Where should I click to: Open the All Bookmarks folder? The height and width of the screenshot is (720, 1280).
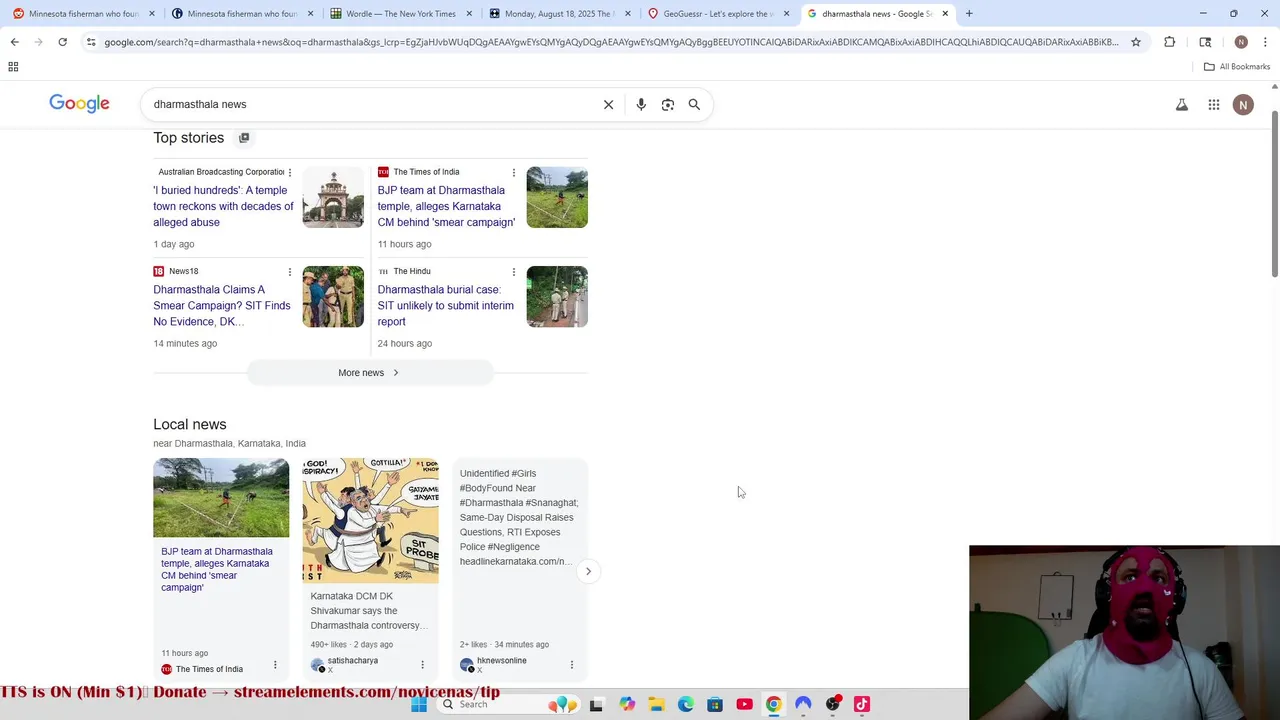pos(1237,67)
